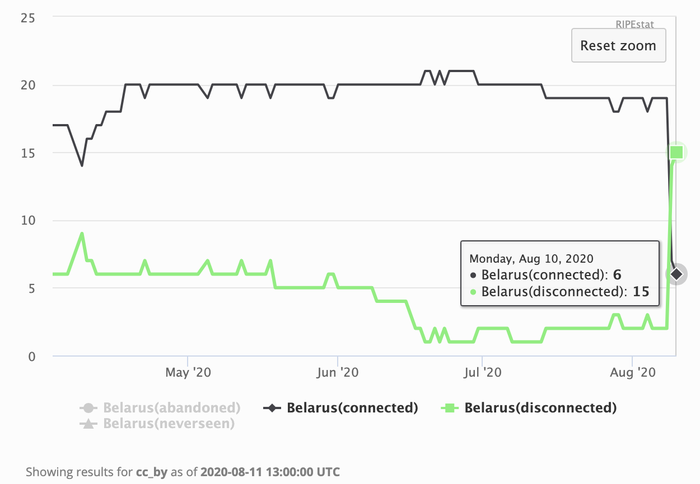Viewport: 700px width, 484px height.
Task: Click the April peak of the green disconnected line
Action: click(82, 234)
